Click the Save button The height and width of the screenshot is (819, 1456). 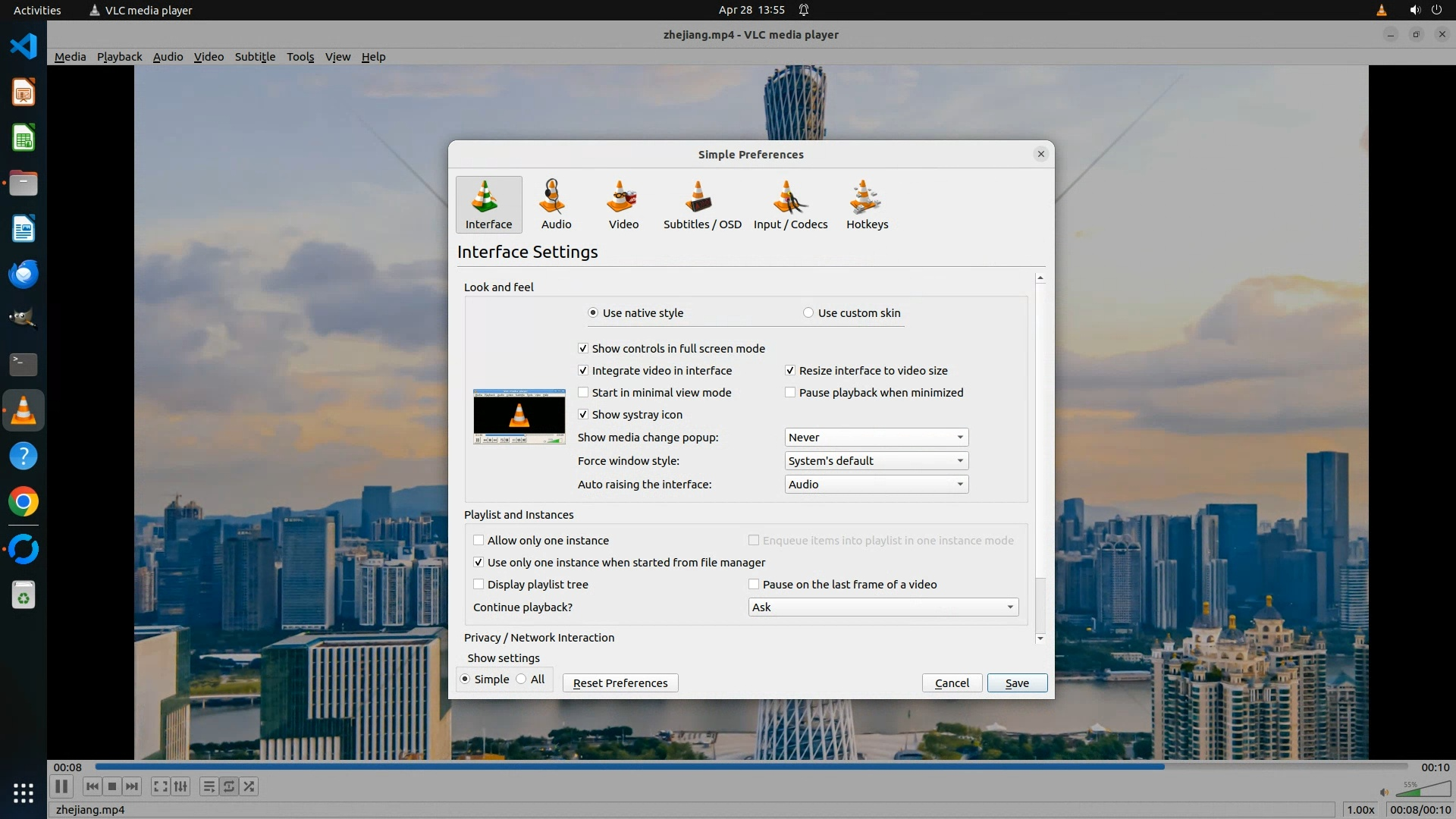(1016, 683)
